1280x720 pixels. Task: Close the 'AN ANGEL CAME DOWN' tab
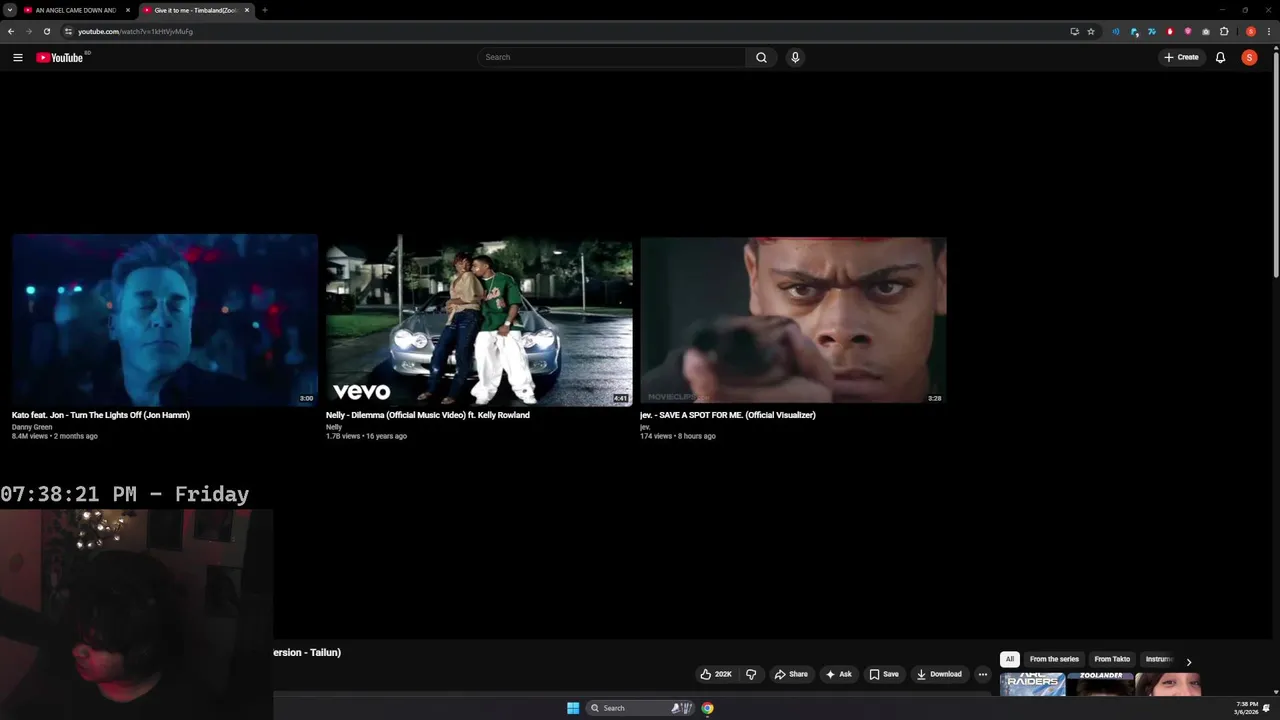click(x=128, y=10)
